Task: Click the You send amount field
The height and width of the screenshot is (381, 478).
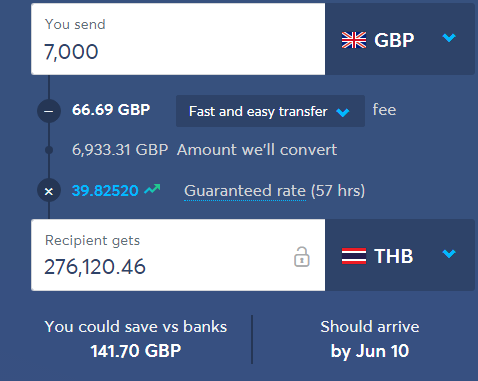Action: click(x=178, y=39)
